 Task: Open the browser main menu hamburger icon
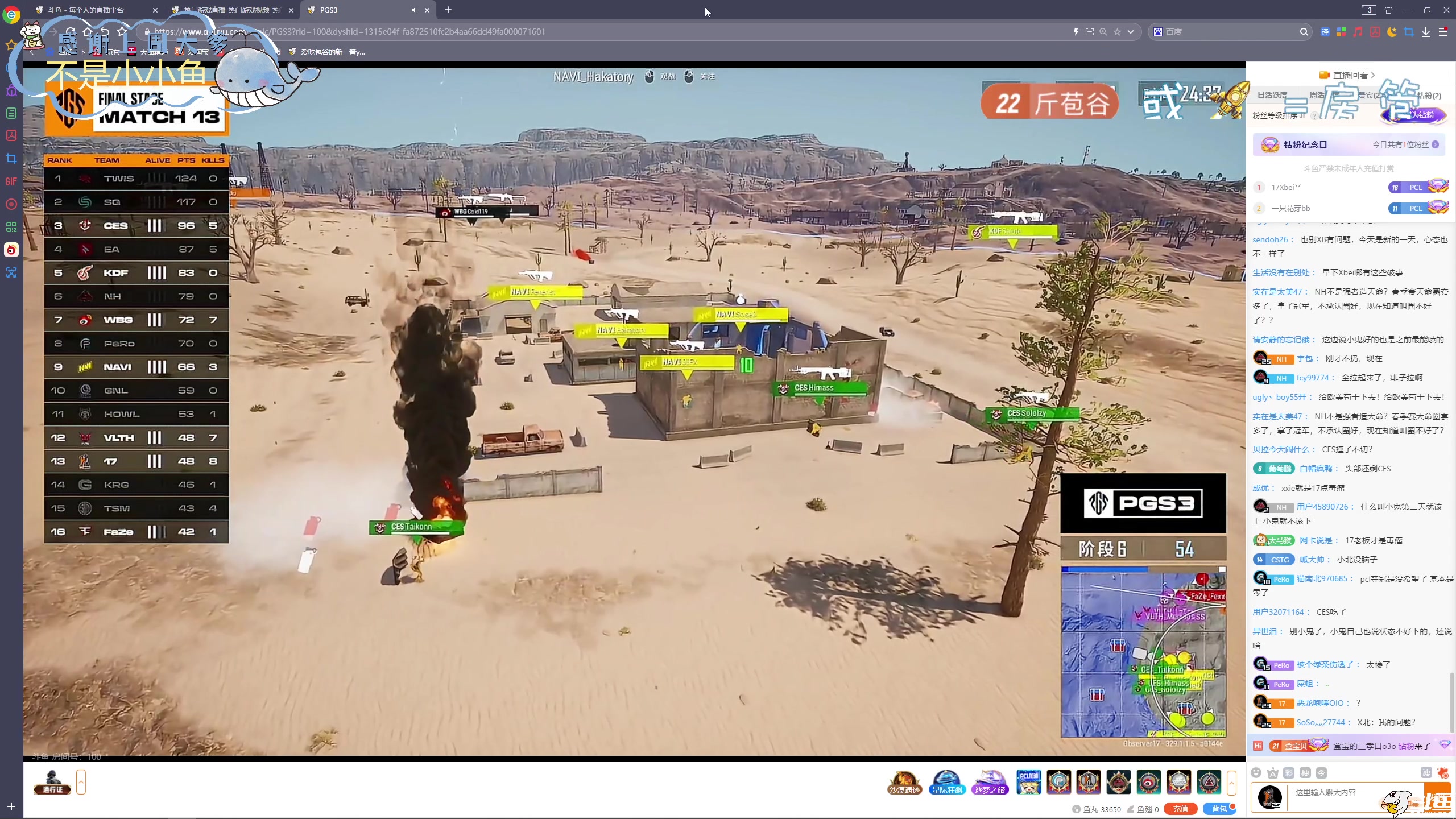click(1443, 32)
